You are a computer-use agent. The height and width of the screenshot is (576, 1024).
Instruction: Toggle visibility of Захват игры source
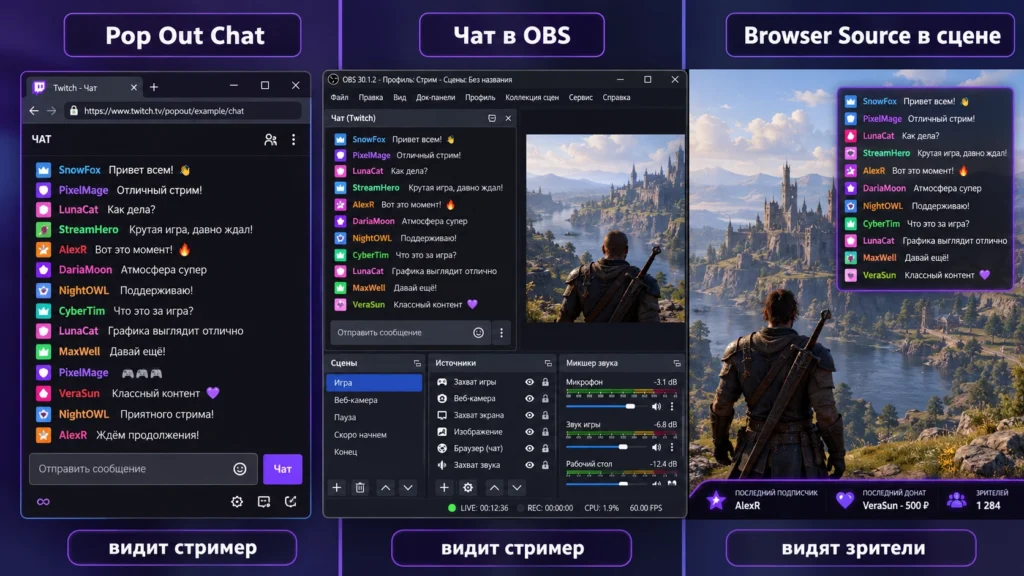click(529, 382)
